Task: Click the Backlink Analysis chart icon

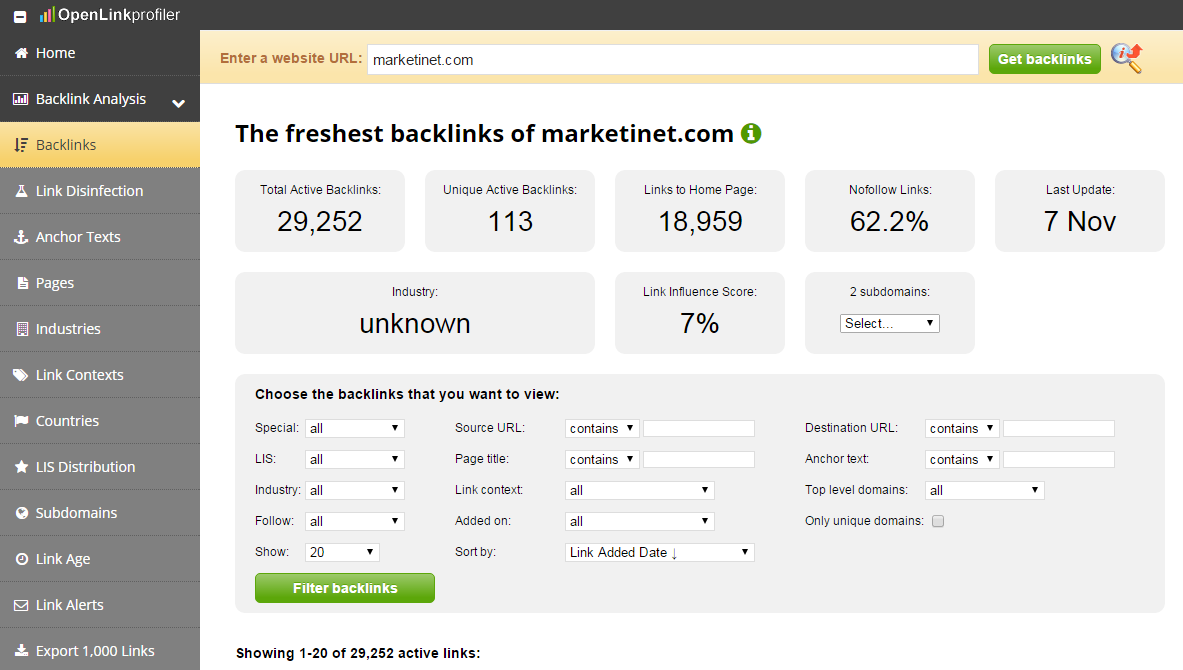Action: click(21, 99)
